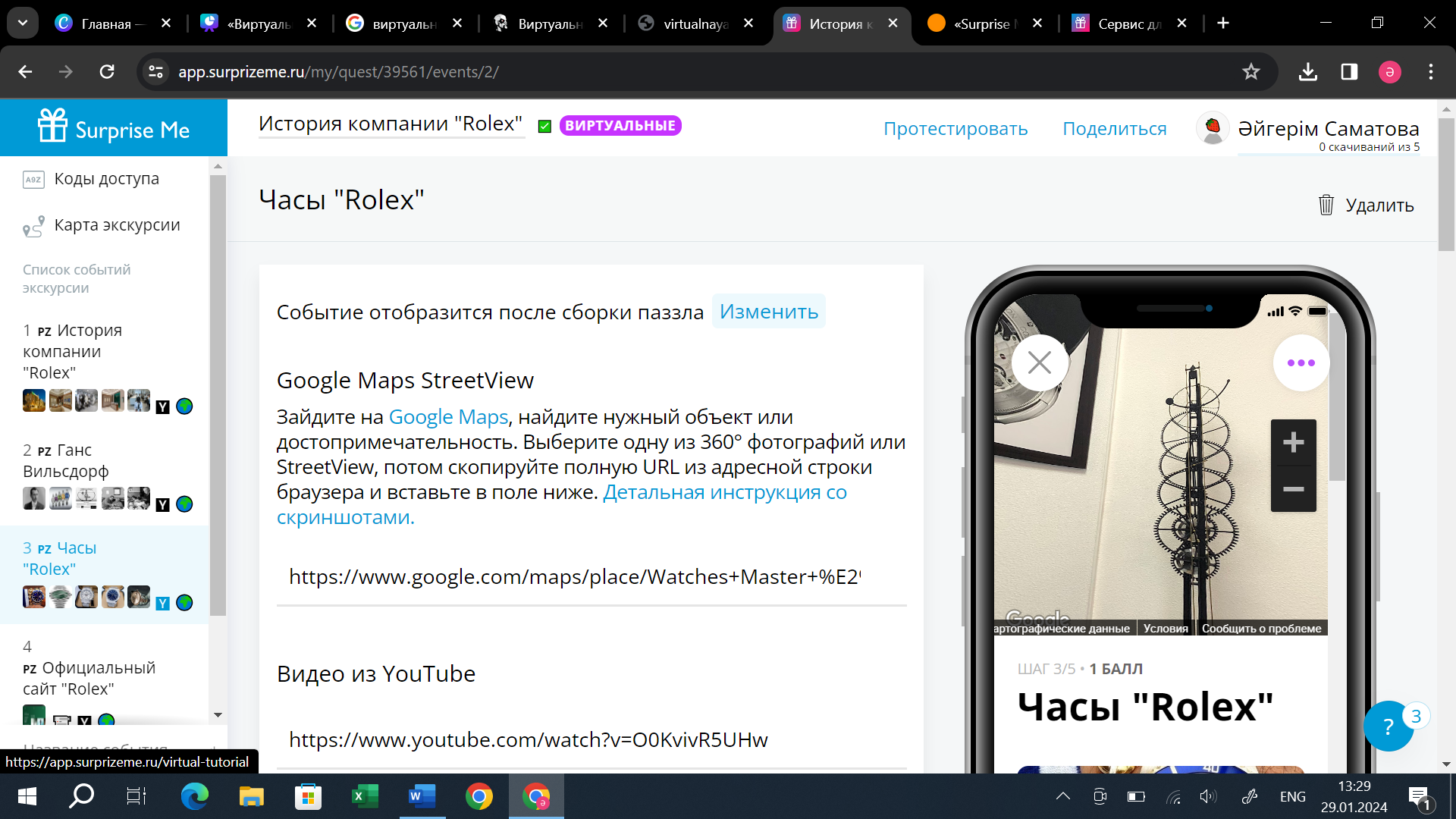The image size is (1456, 819).
Task: Click the Поделиться link
Action: point(1114,129)
